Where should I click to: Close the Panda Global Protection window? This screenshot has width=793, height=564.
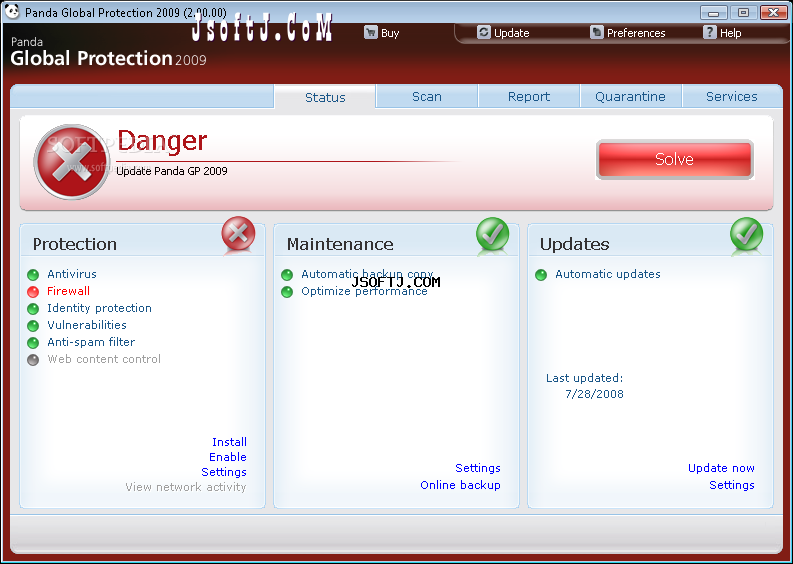click(774, 12)
